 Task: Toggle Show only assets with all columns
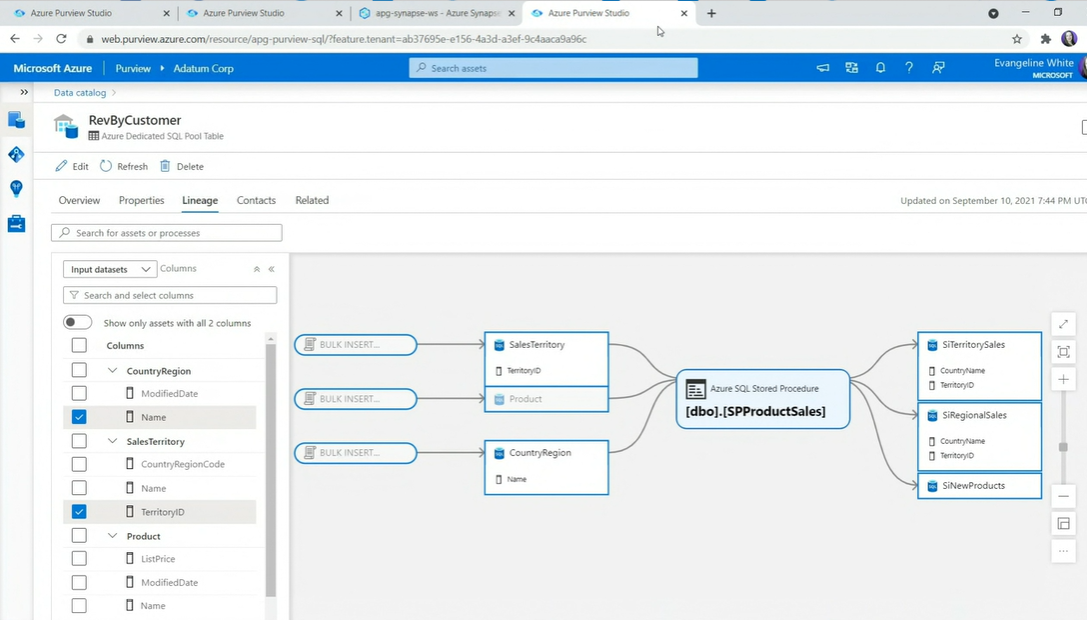(77, 323)
